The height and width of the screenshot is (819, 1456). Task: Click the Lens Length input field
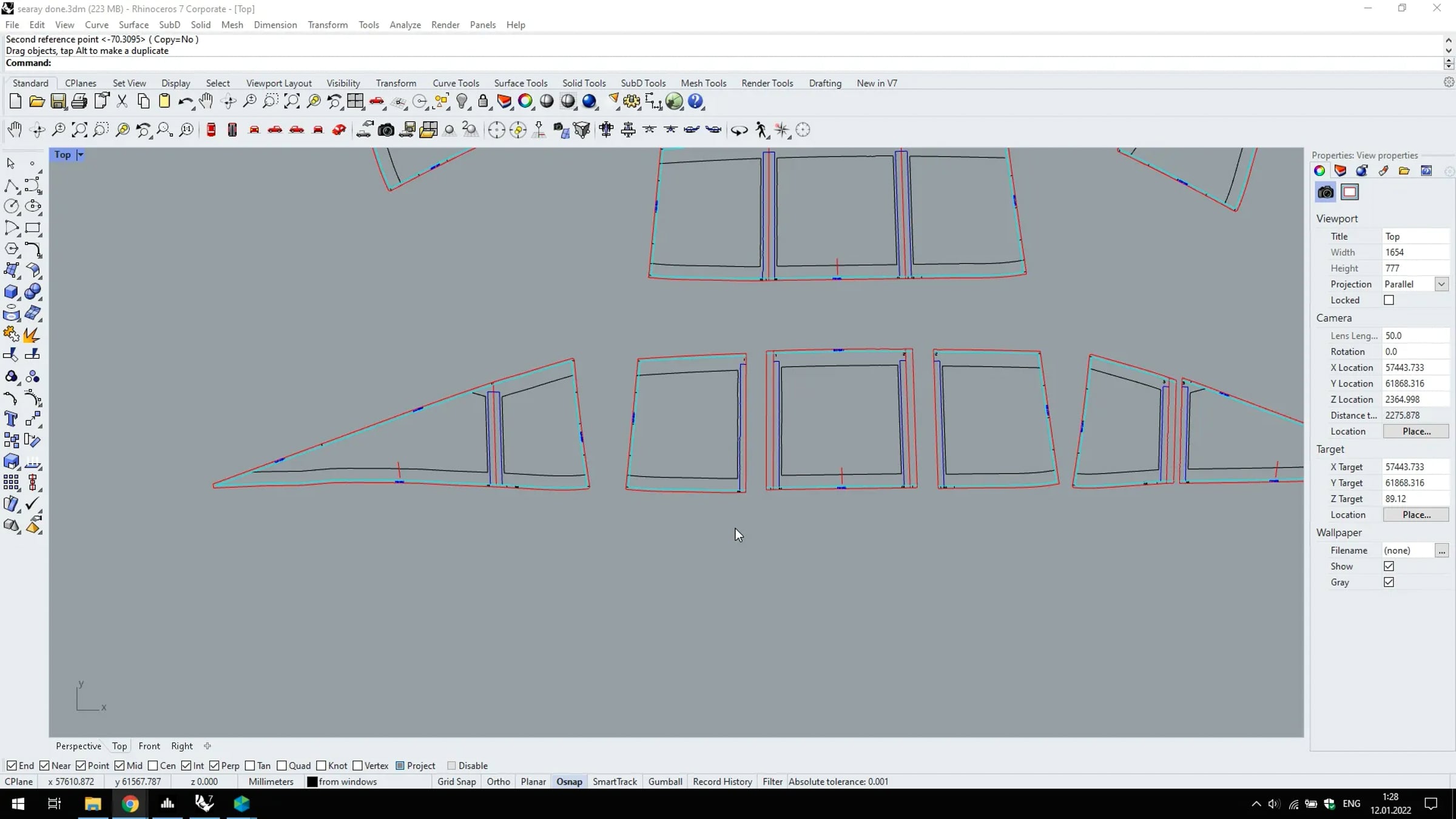[x=1415, y=335]
